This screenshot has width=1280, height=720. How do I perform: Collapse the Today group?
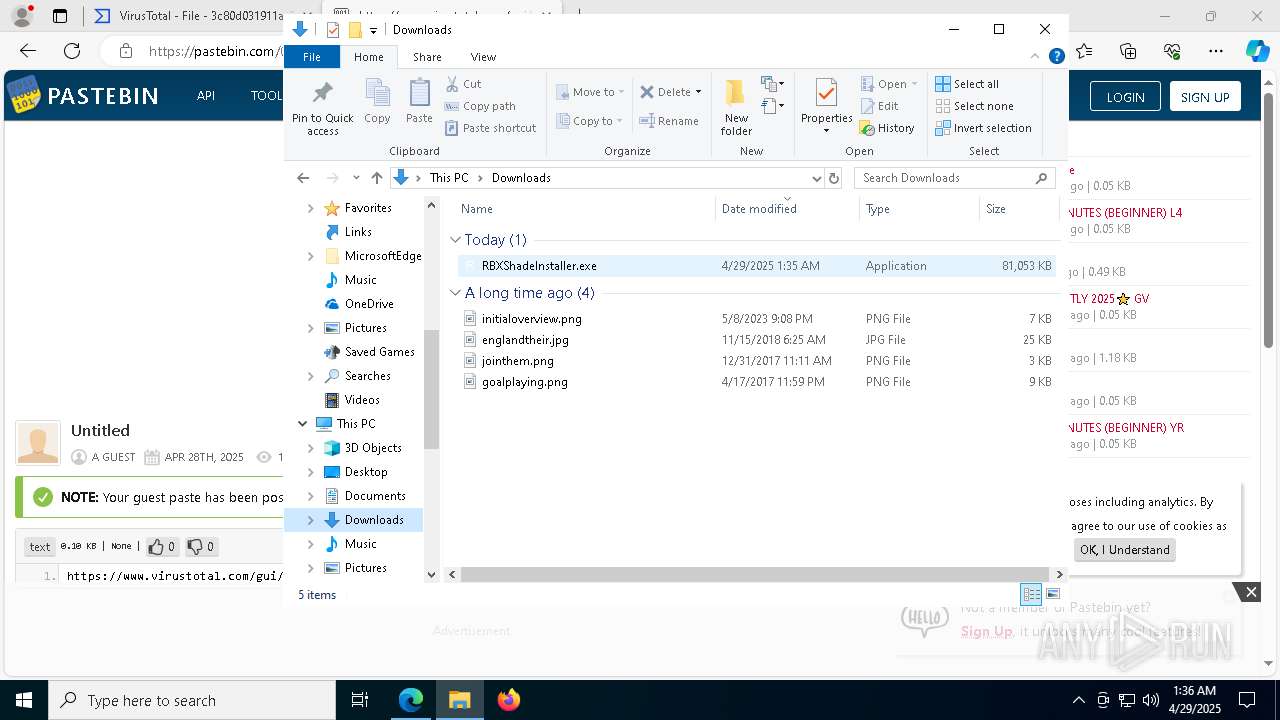click(456, 240)
